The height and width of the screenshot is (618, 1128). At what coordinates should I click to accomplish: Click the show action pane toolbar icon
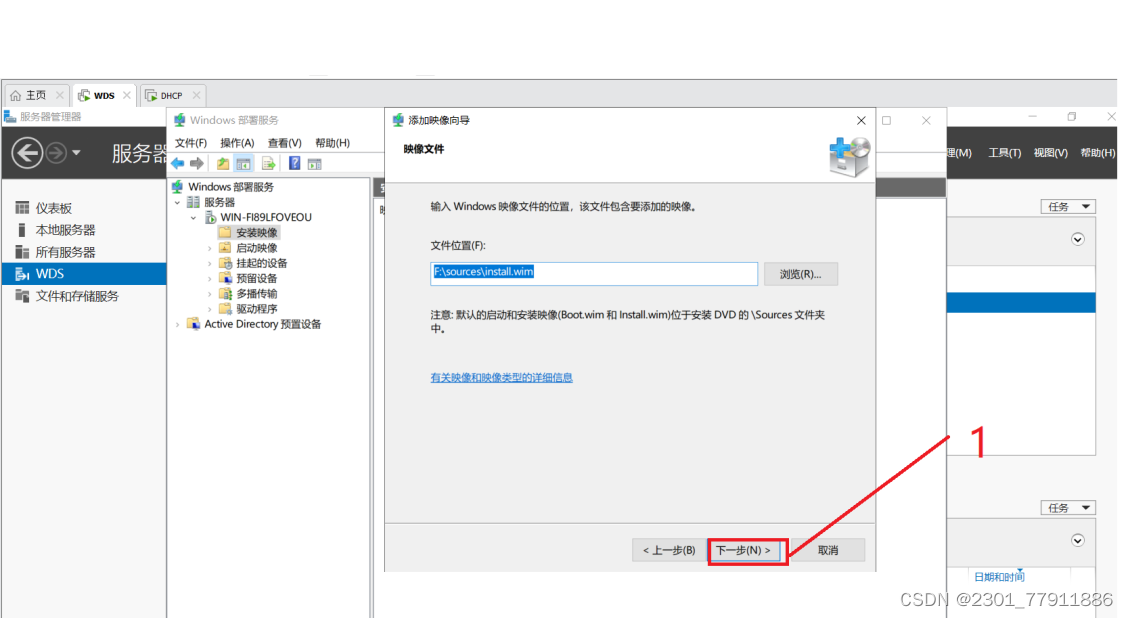(x=314, y=163)
